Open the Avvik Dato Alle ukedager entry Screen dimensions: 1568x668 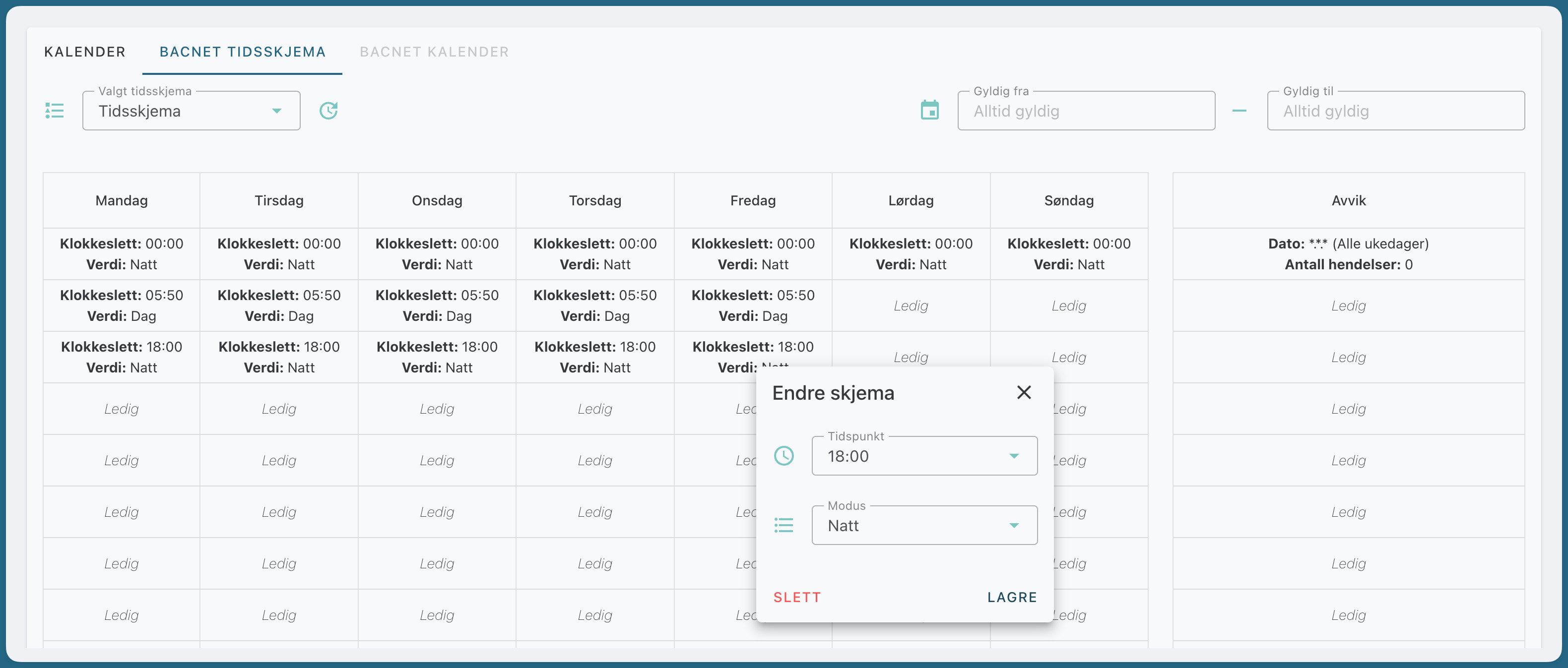1348,254
